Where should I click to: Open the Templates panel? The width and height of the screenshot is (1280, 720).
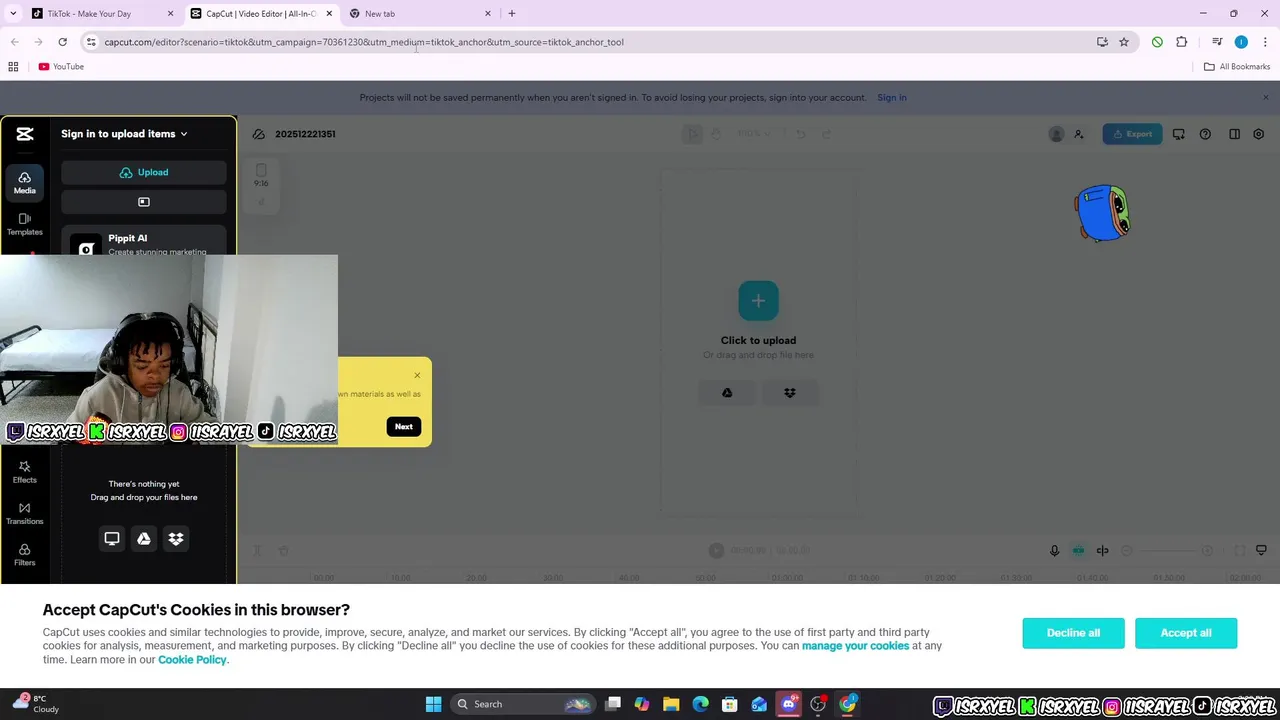[25, 224]
